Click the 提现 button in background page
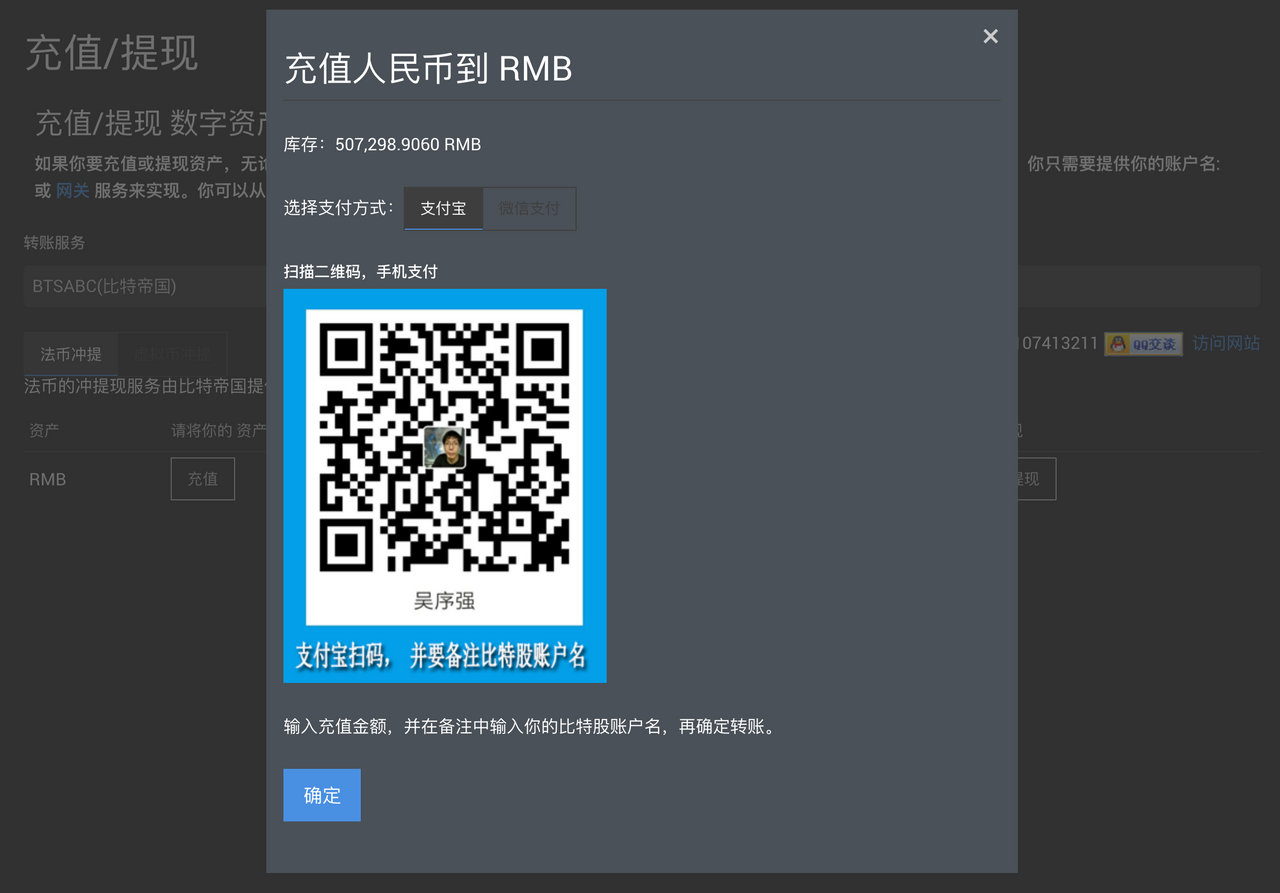This screenshot has height=893, width=1280. point(1035,479)
